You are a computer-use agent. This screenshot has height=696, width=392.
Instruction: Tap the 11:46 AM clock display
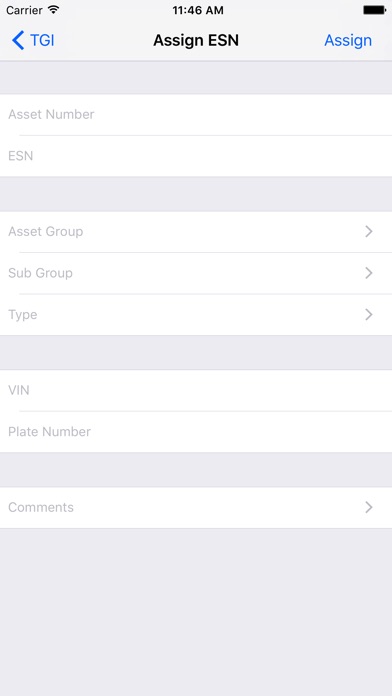[x=198, y=10]
